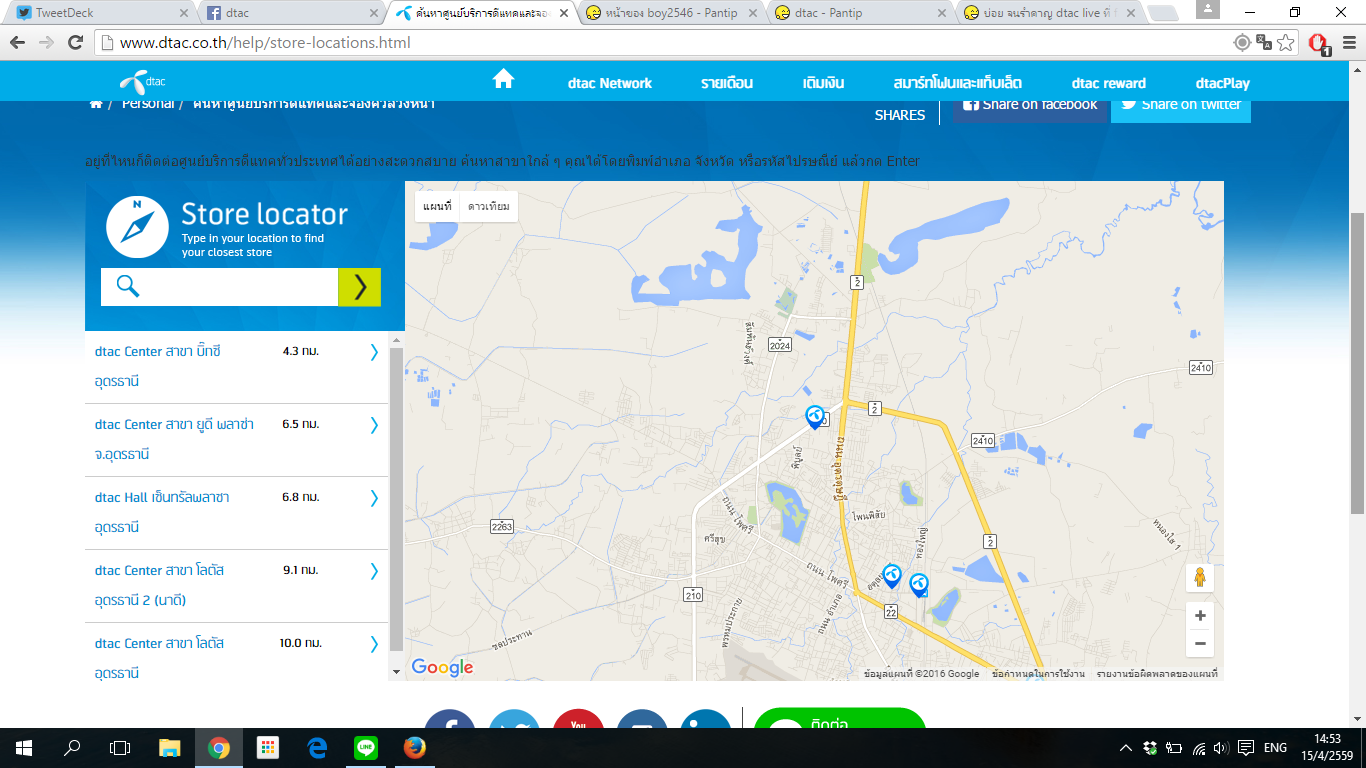Image resolution: width=1366 pixels, height=768 pixels.
Task: Click the dtac logo in the site header
Action: [142, 83]
